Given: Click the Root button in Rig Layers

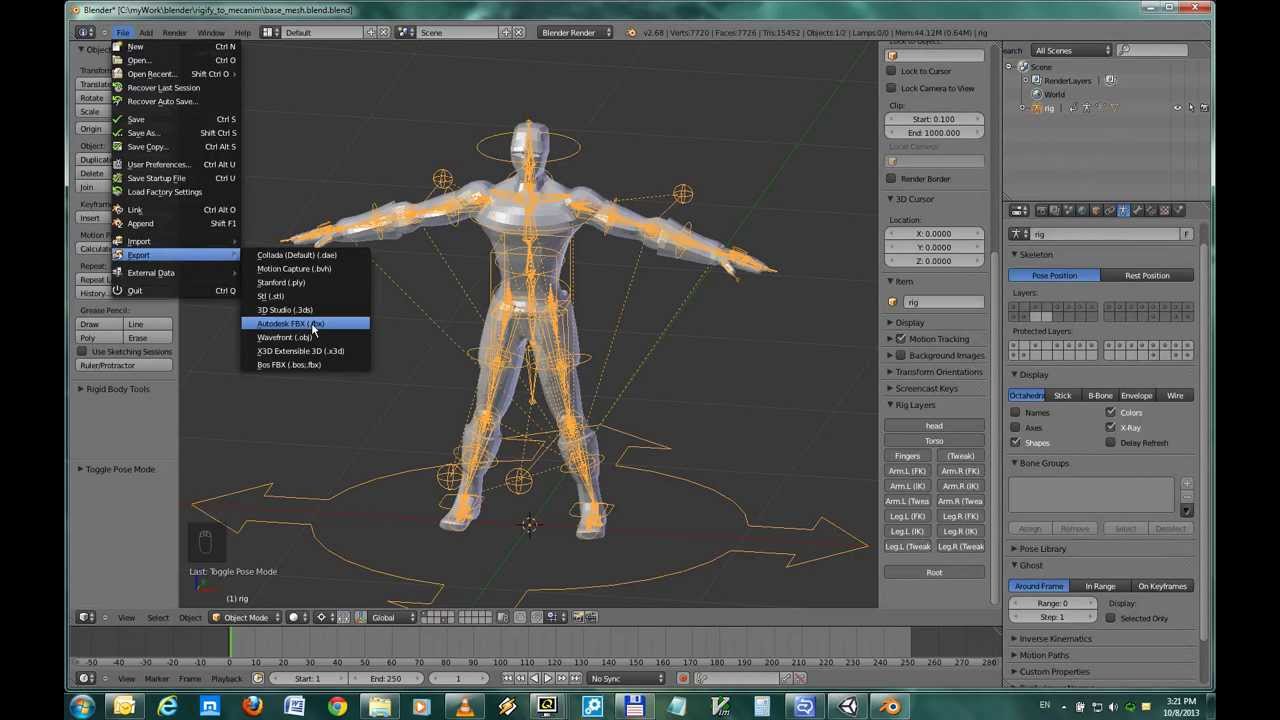Looking at the screenshot, I should tap(934, 573).
